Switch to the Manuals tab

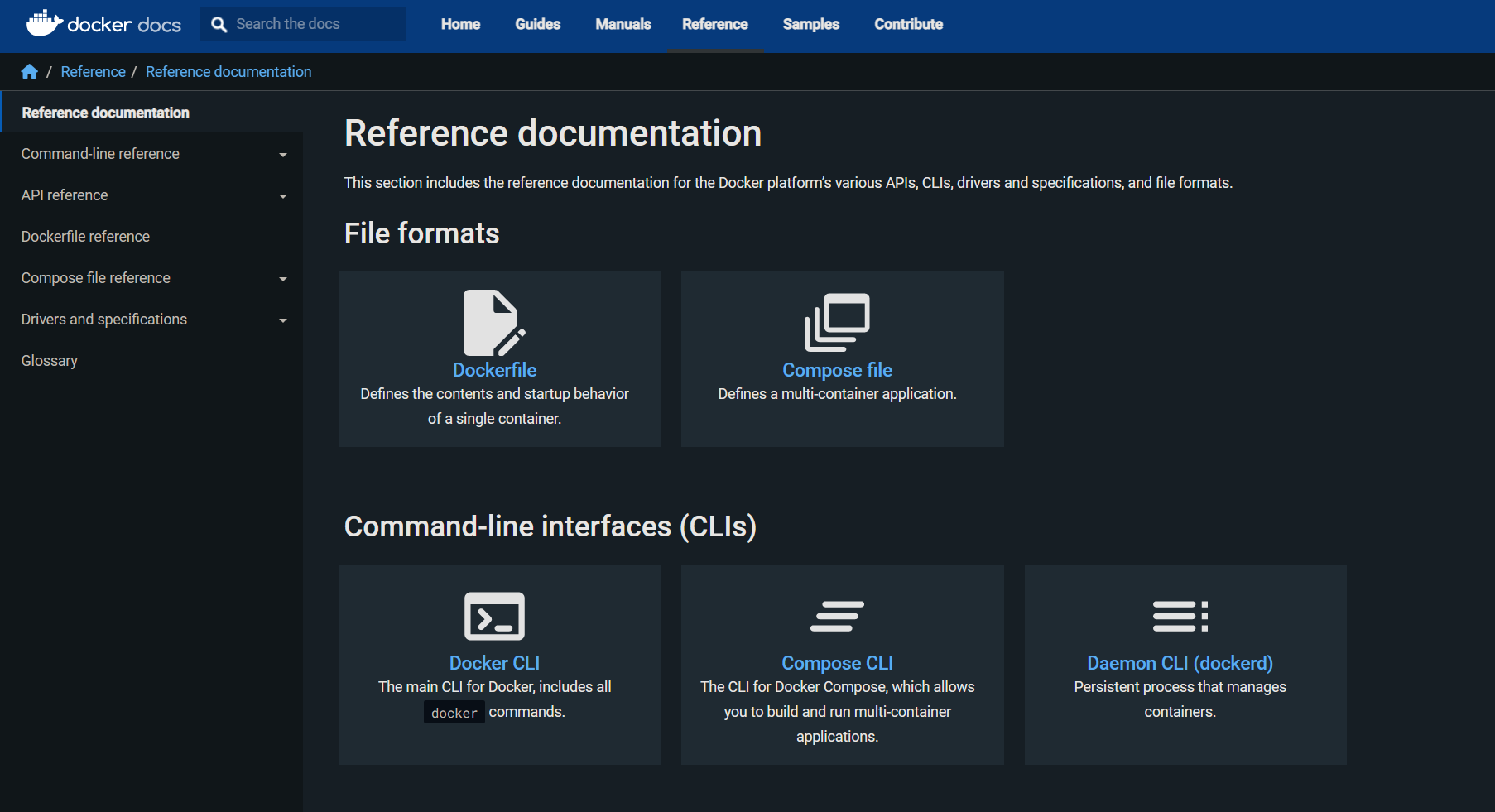click(x=623, y=24)
